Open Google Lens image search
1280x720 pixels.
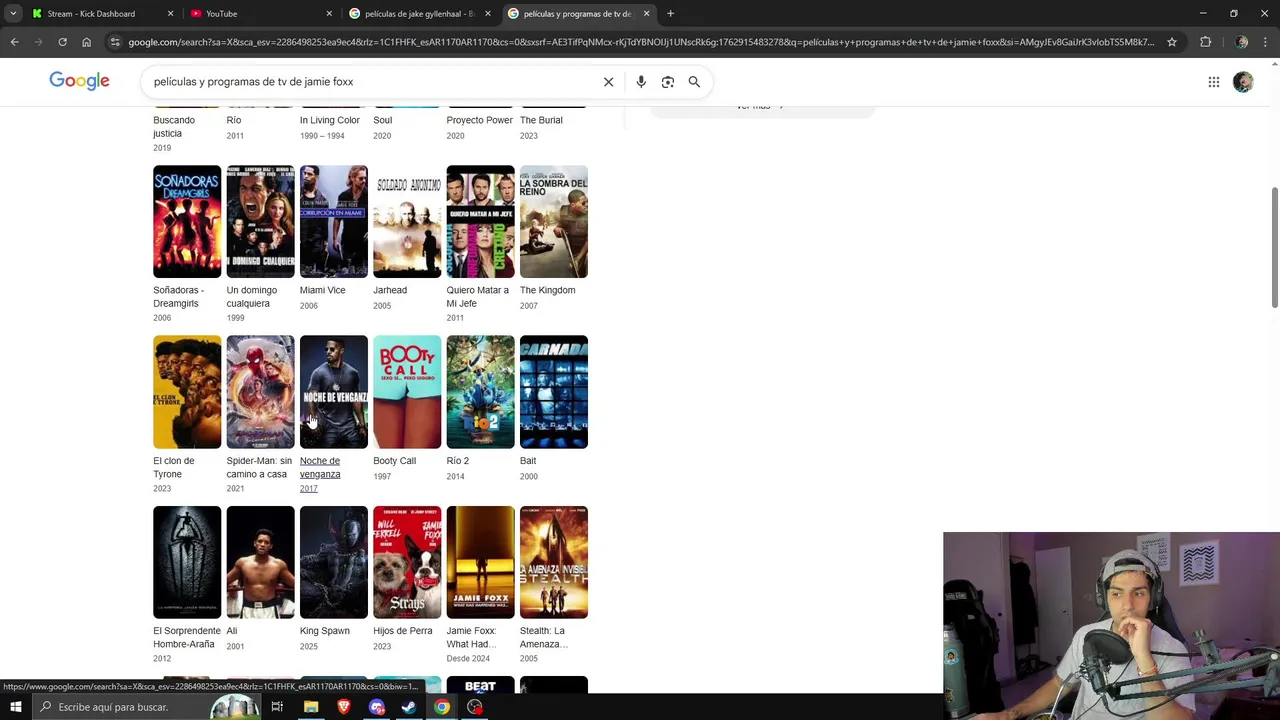[x=668, y=82]
